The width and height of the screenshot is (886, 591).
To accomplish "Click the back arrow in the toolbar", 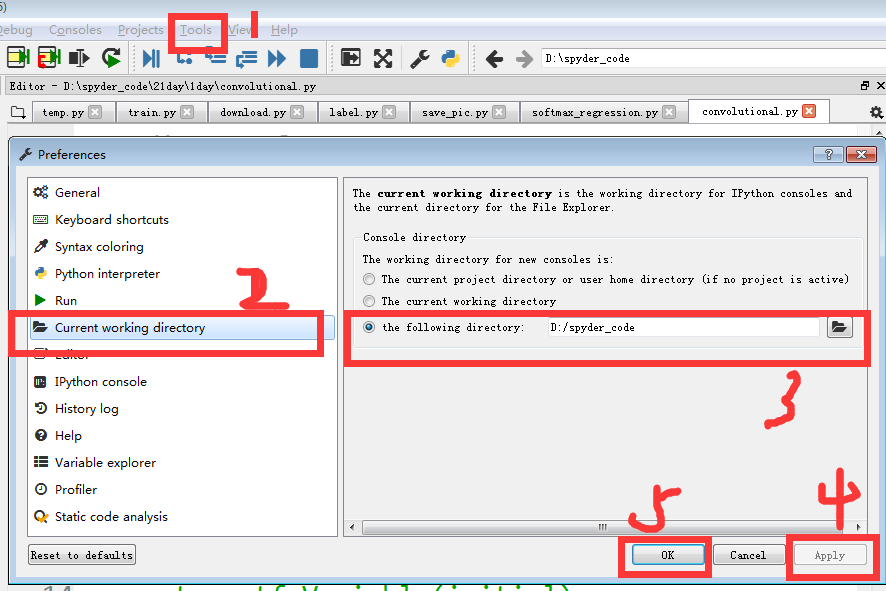I will [x=494, y=58].
